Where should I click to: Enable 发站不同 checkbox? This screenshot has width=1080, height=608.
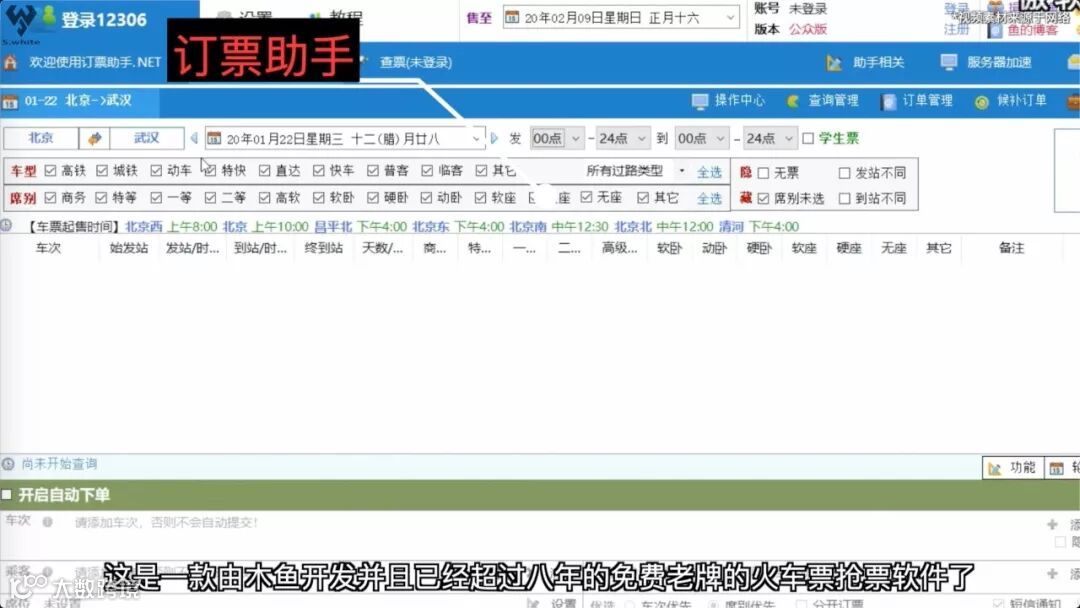click(844, 173)
